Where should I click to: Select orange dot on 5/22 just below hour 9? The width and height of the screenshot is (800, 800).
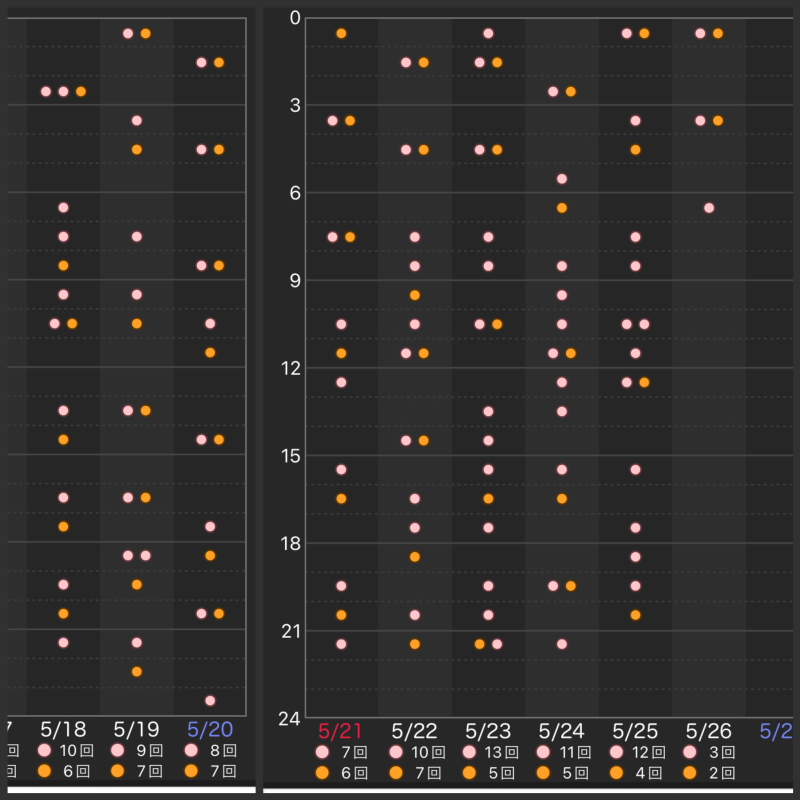(x=415, y=295)
